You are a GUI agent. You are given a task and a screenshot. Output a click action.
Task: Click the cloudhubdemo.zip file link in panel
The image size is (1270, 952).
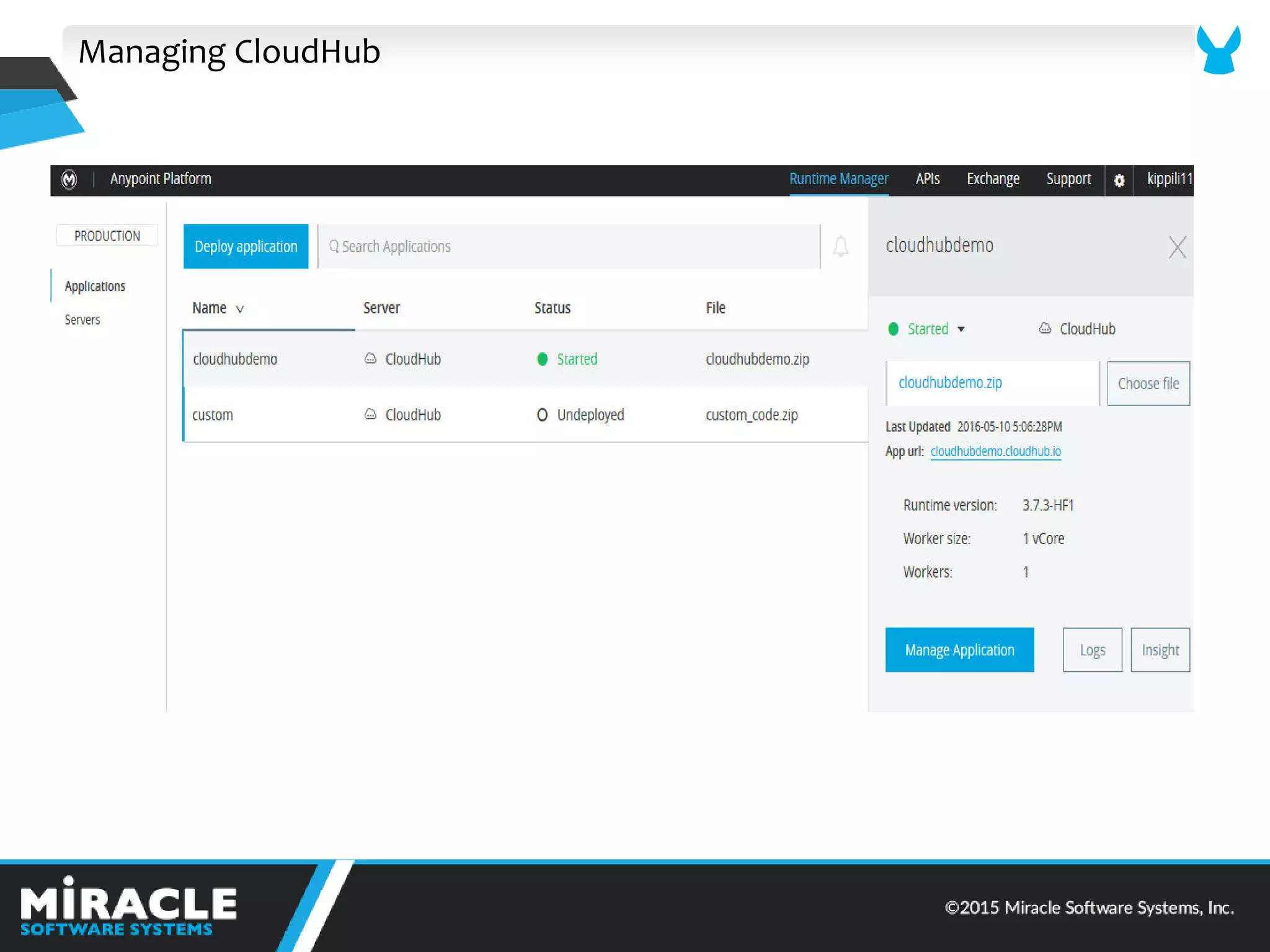point(950,382)
